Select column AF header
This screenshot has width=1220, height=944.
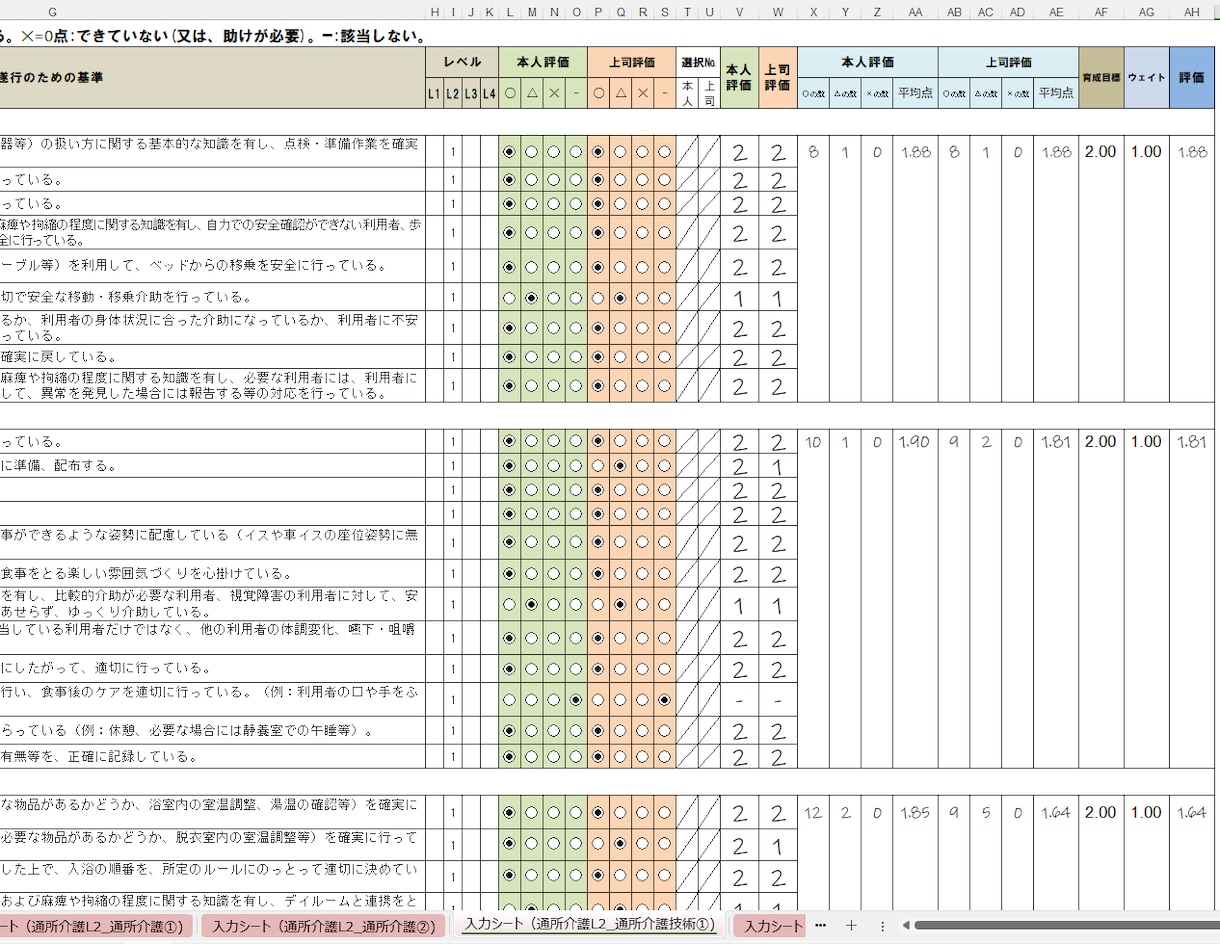[1101, 11]
